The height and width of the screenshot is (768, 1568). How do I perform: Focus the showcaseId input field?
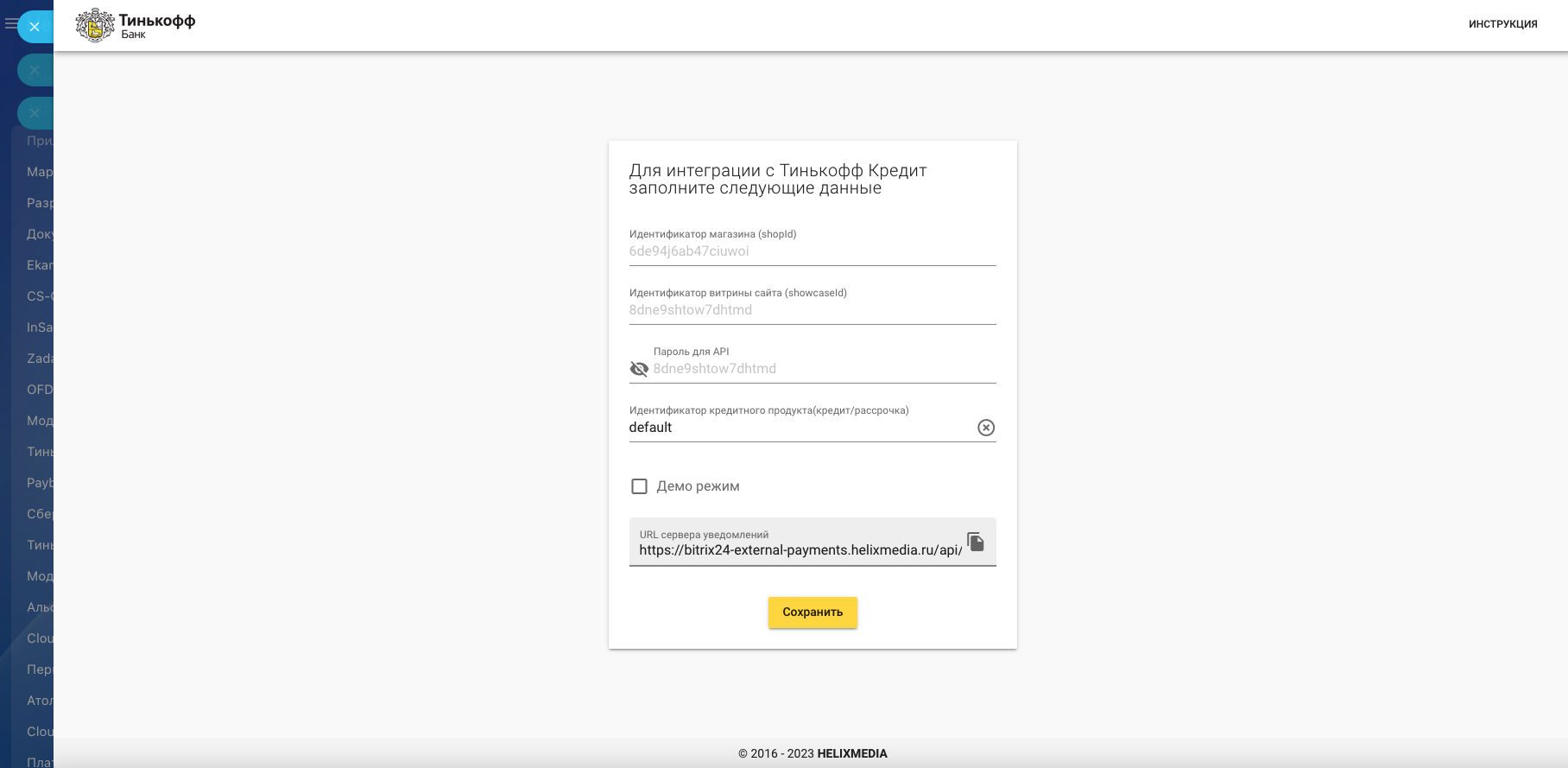812,310
